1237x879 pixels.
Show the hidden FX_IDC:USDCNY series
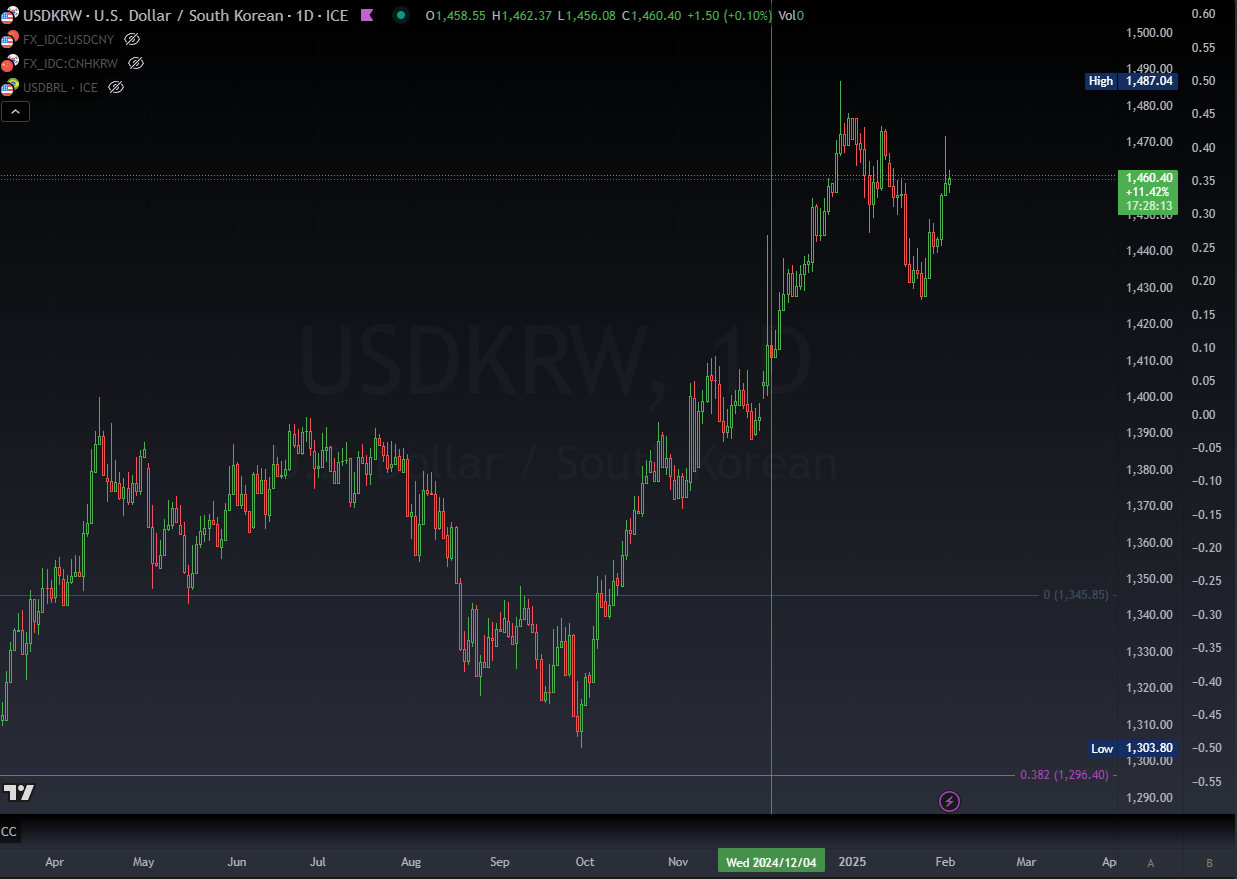[132, 39]
